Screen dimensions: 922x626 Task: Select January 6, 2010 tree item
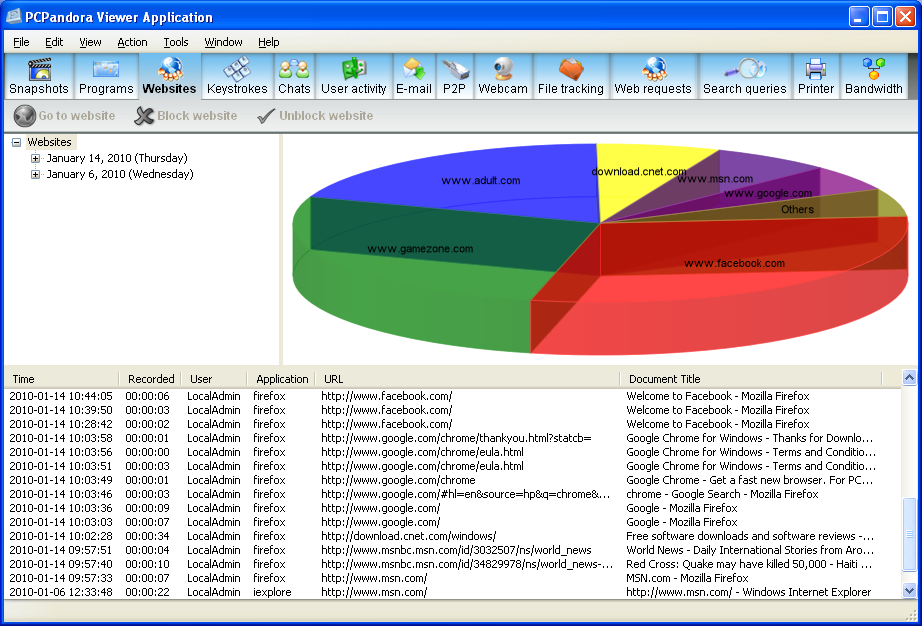pos(120,174)
